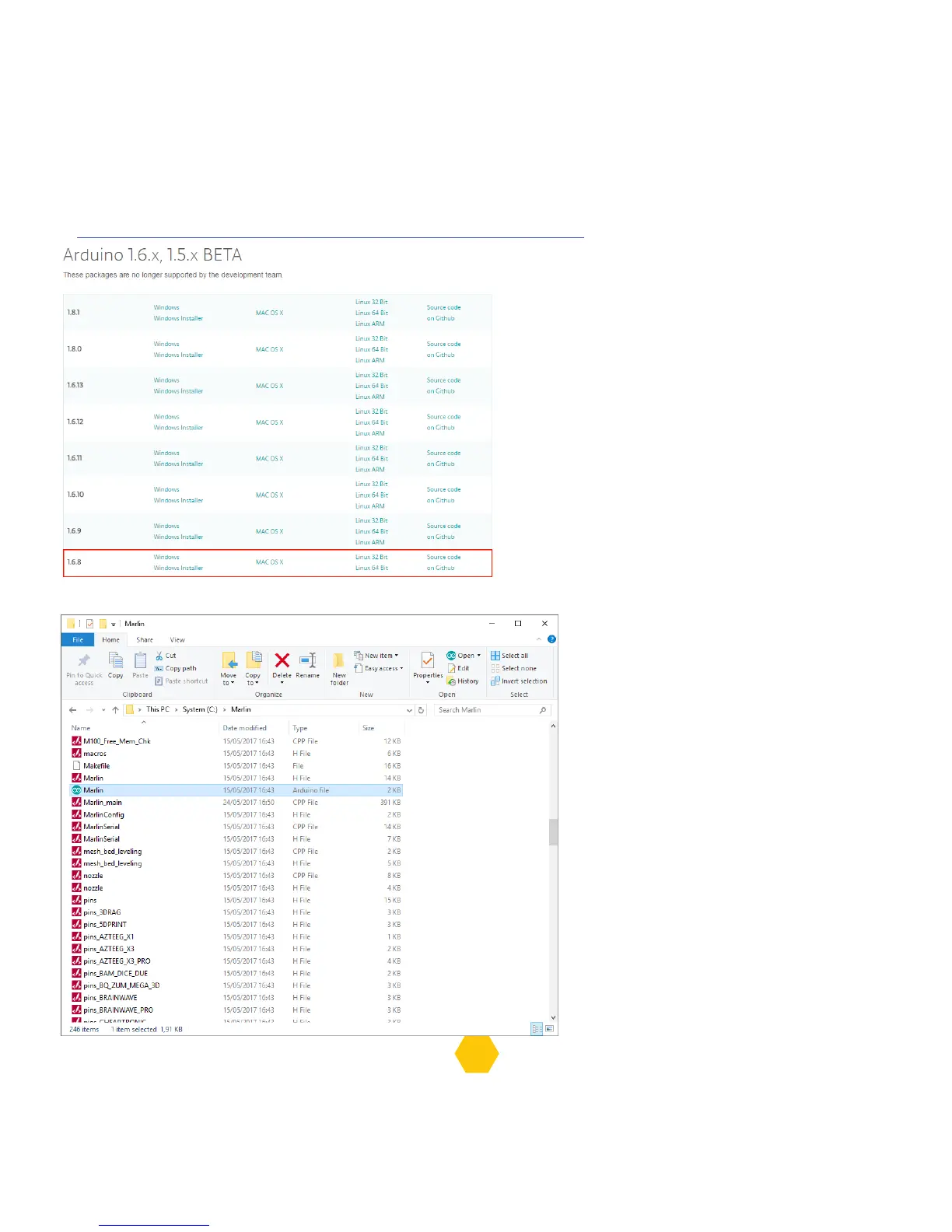Select the Makefile entry
The image size is (952, 1232).
point(236,766)
